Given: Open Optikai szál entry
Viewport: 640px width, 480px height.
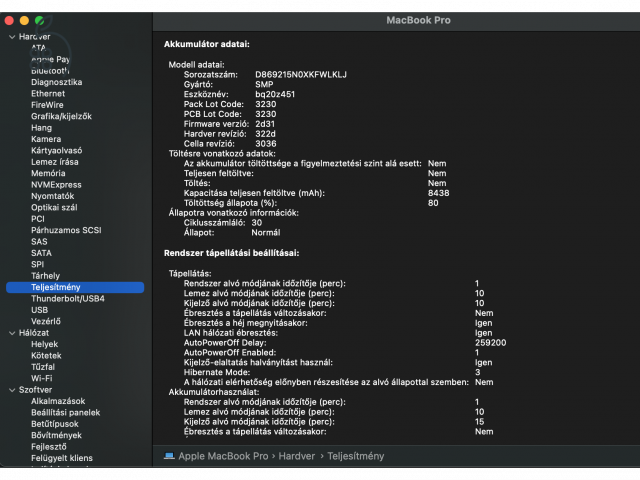Looking at the screenshot, I should pyautogui.click(x=54, y=208).
